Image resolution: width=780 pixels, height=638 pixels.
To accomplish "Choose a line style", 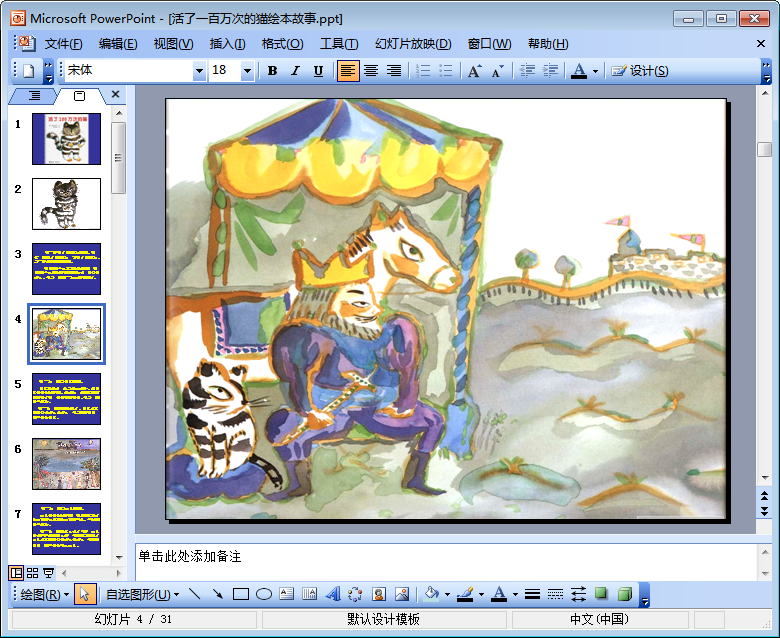I will click(x=532, y=594).
